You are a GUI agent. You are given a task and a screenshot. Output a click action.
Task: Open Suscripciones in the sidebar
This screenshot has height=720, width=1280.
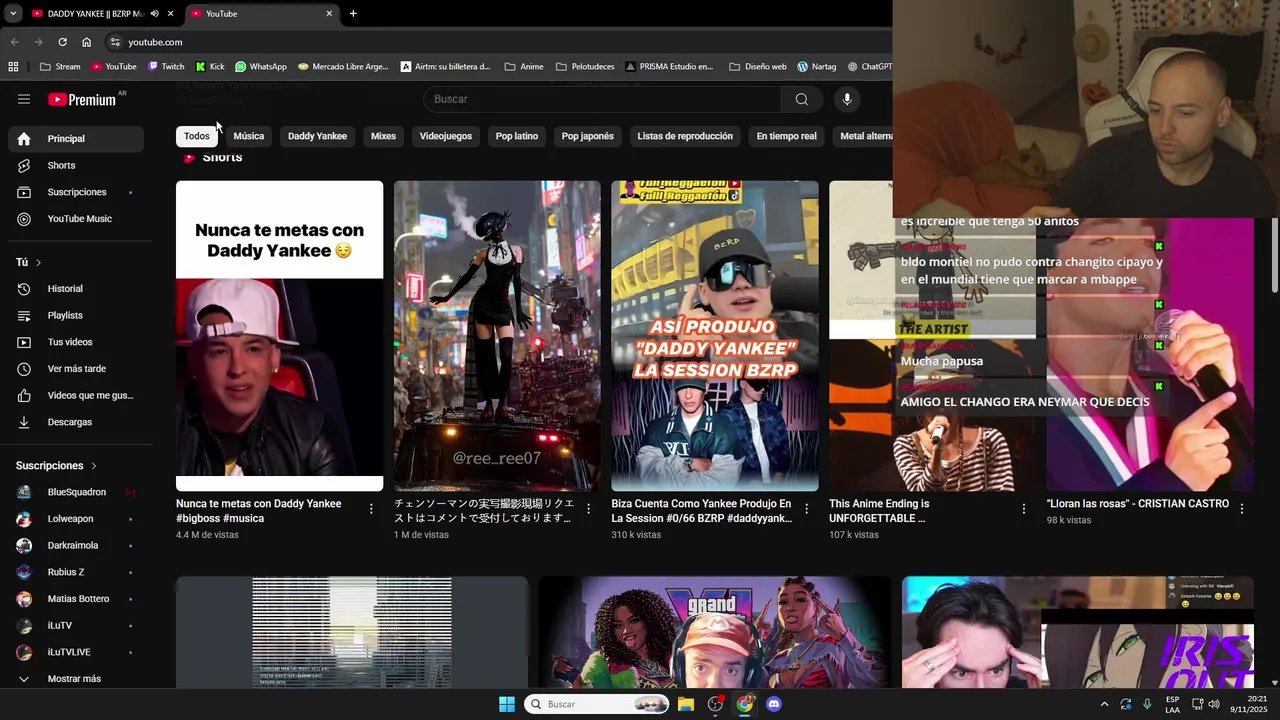click(x=76, y=192)
